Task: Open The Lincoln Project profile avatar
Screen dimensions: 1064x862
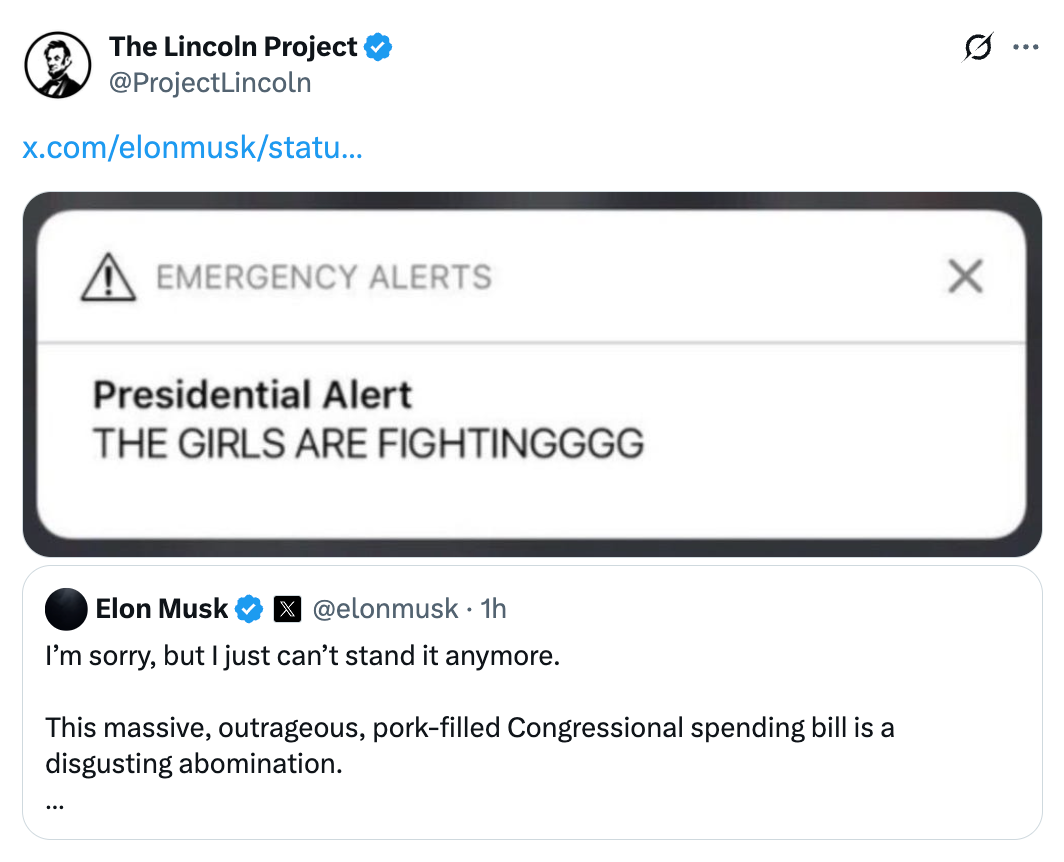Action: (x=58, y=64)
